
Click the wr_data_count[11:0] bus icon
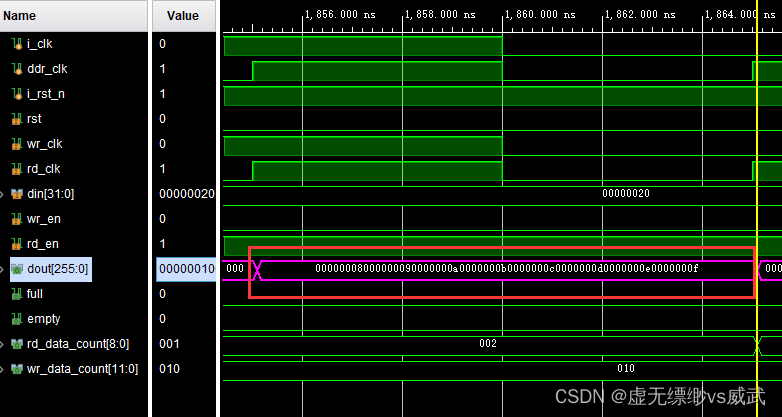pos(17,369)
